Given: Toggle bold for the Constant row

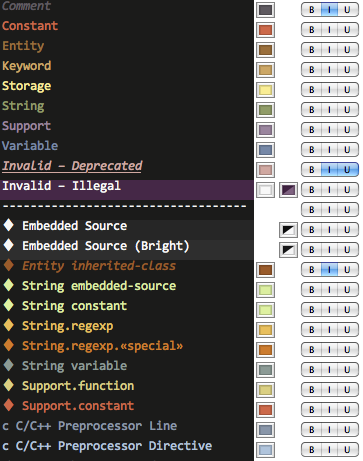Looking at the screenshot, I should pyautogui.click(x=311, y=30).
